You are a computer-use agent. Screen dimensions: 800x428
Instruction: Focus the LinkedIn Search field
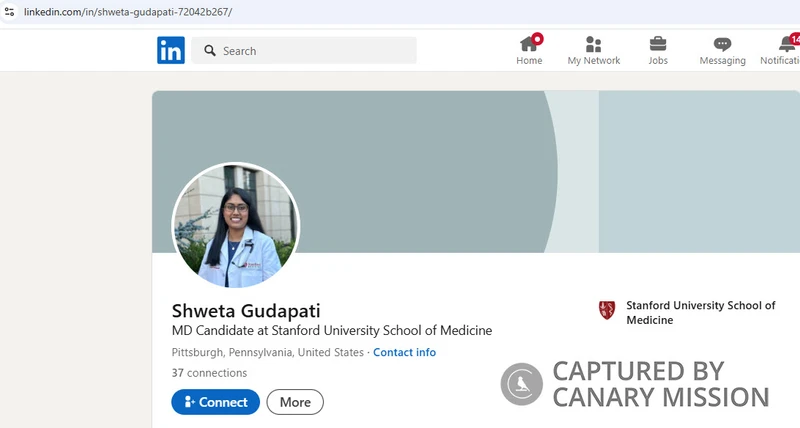(x=304, y=51)
